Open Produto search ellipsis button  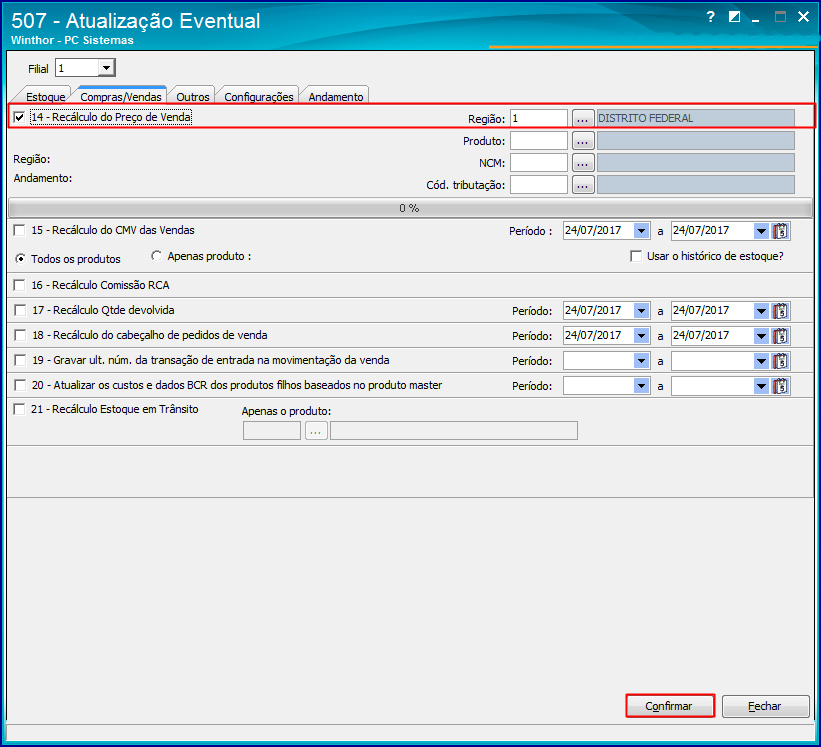(583, 141)
